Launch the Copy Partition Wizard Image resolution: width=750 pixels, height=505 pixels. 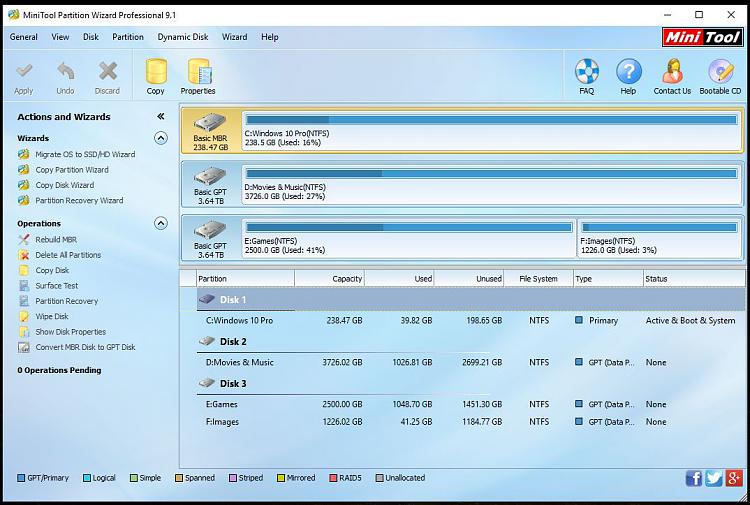[72, 170]
